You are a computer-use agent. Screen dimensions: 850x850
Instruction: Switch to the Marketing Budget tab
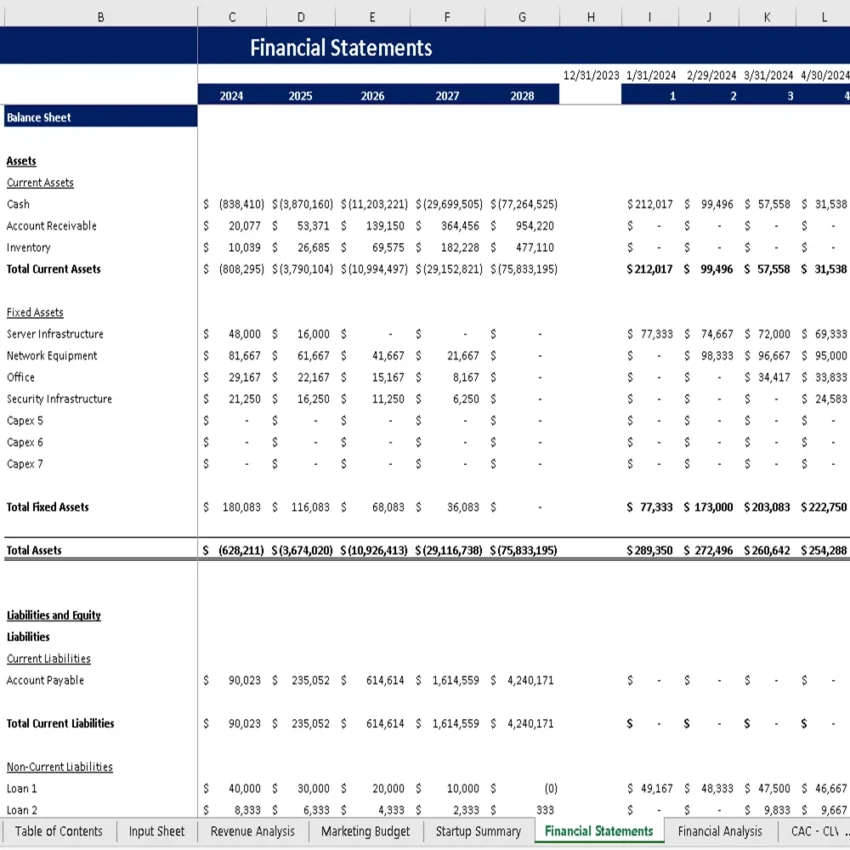(365, 831)
